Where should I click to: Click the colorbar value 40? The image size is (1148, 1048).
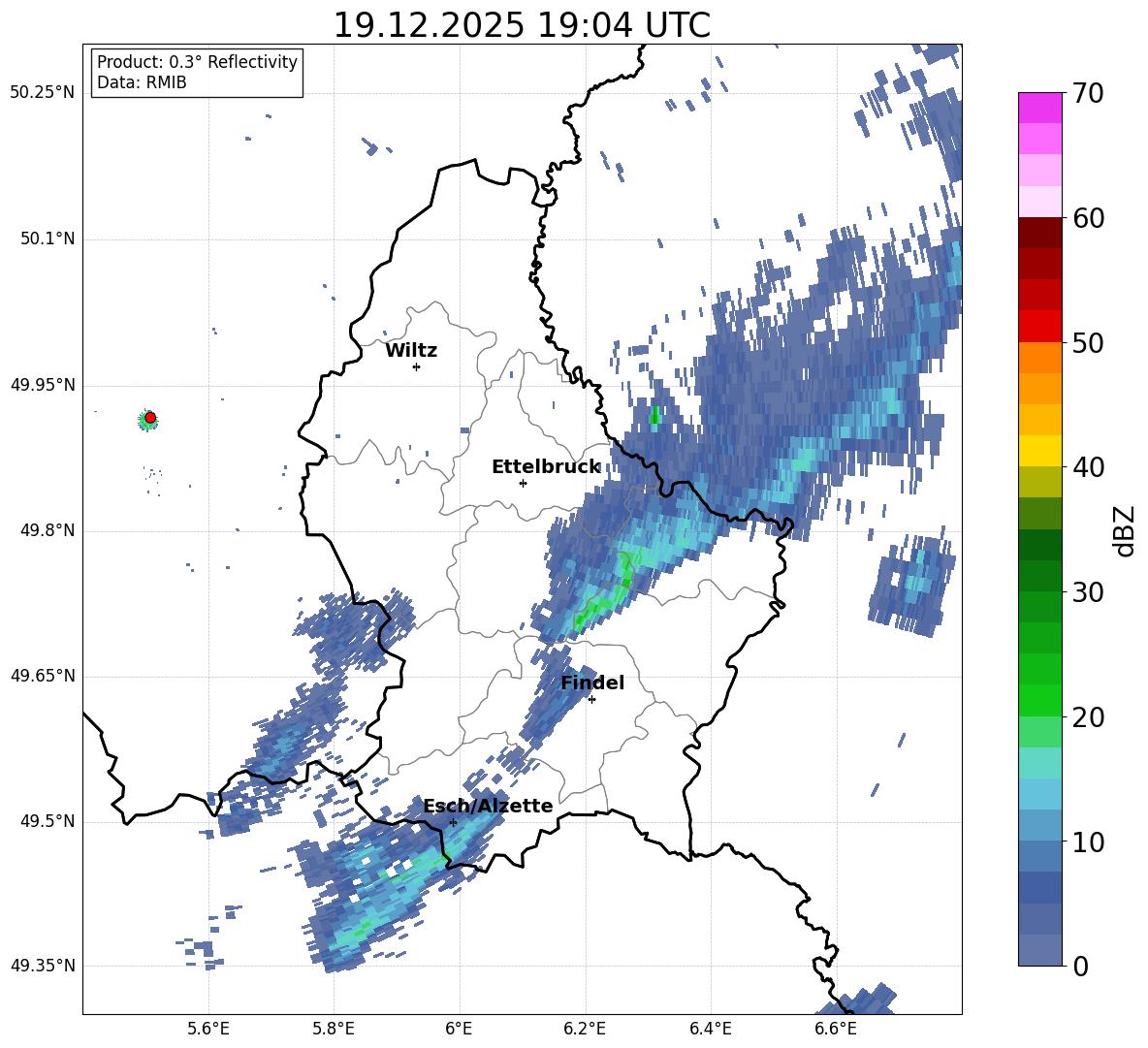(x=1088, y=467)
